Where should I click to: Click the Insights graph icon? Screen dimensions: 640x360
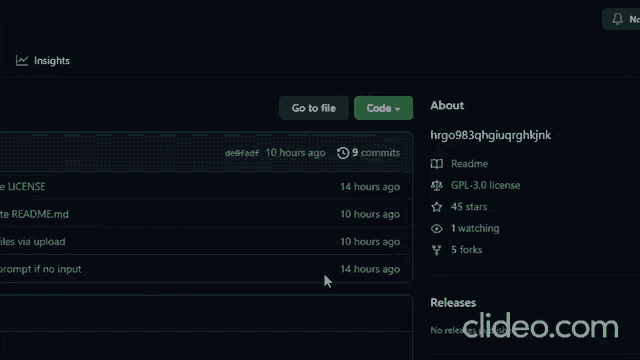(x=22, y=61)
